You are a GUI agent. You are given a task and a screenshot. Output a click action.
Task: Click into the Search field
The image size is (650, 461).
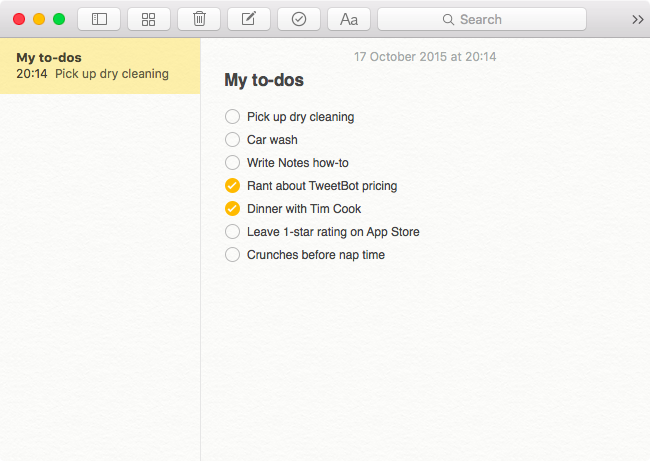coord(482,19)
